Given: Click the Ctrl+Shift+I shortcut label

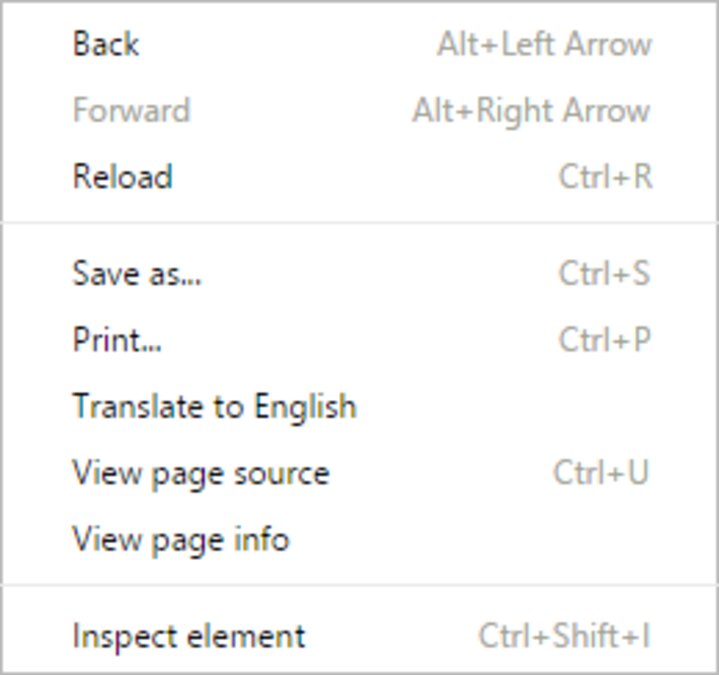Looking at the screenshot, I should (564, 636).
